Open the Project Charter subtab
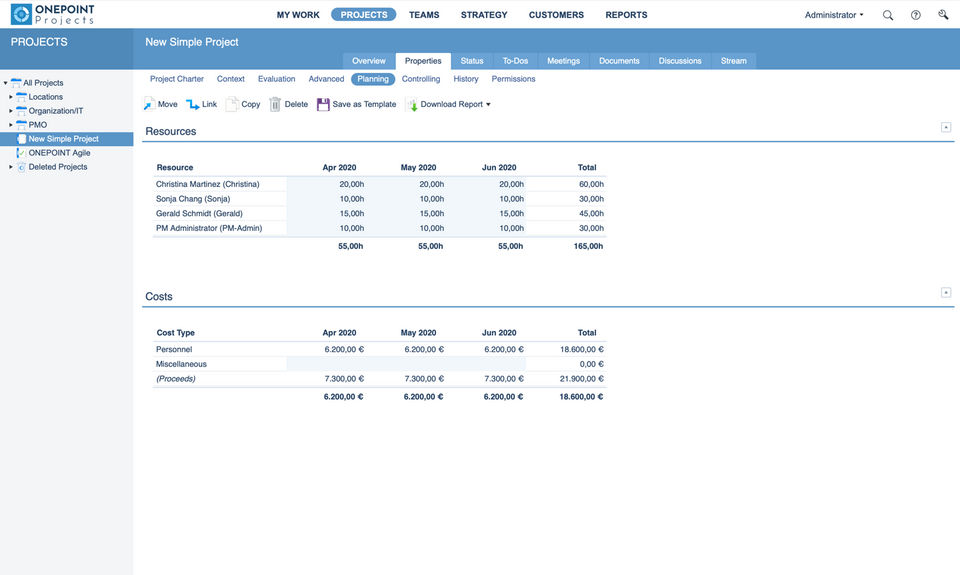 [x=177, y=79]
